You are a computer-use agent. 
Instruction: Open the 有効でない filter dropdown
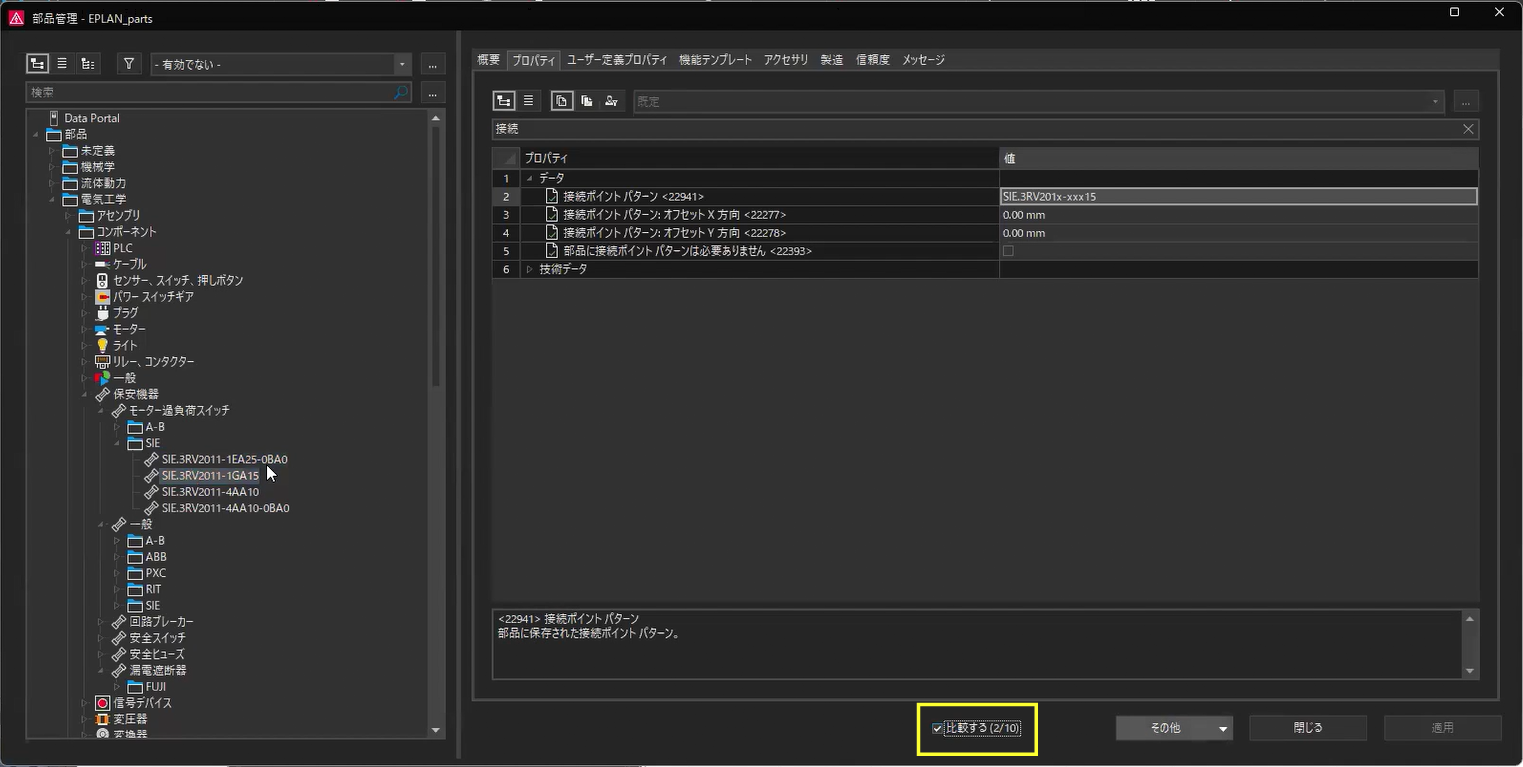[403, 64]
